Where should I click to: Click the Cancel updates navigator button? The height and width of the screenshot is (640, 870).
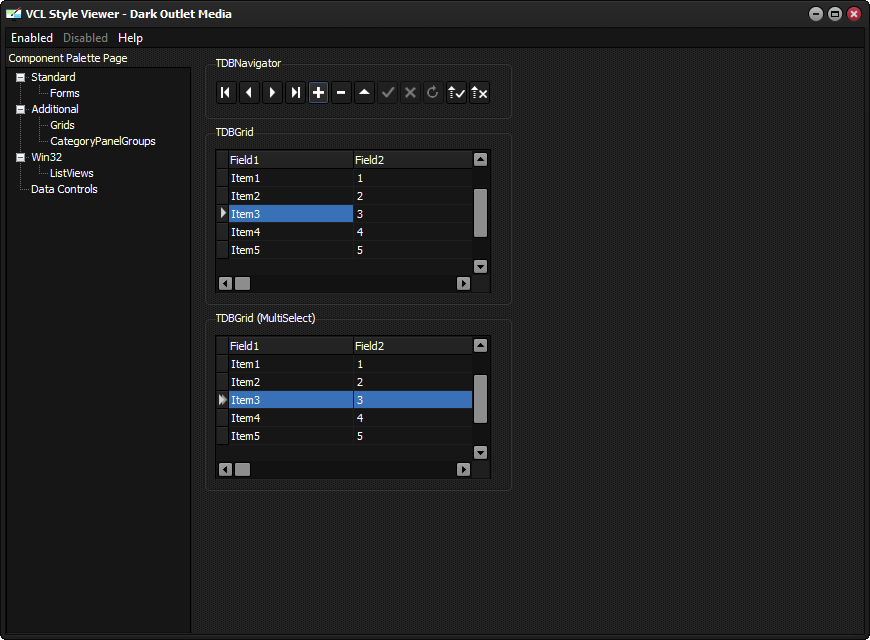(479, 93)
